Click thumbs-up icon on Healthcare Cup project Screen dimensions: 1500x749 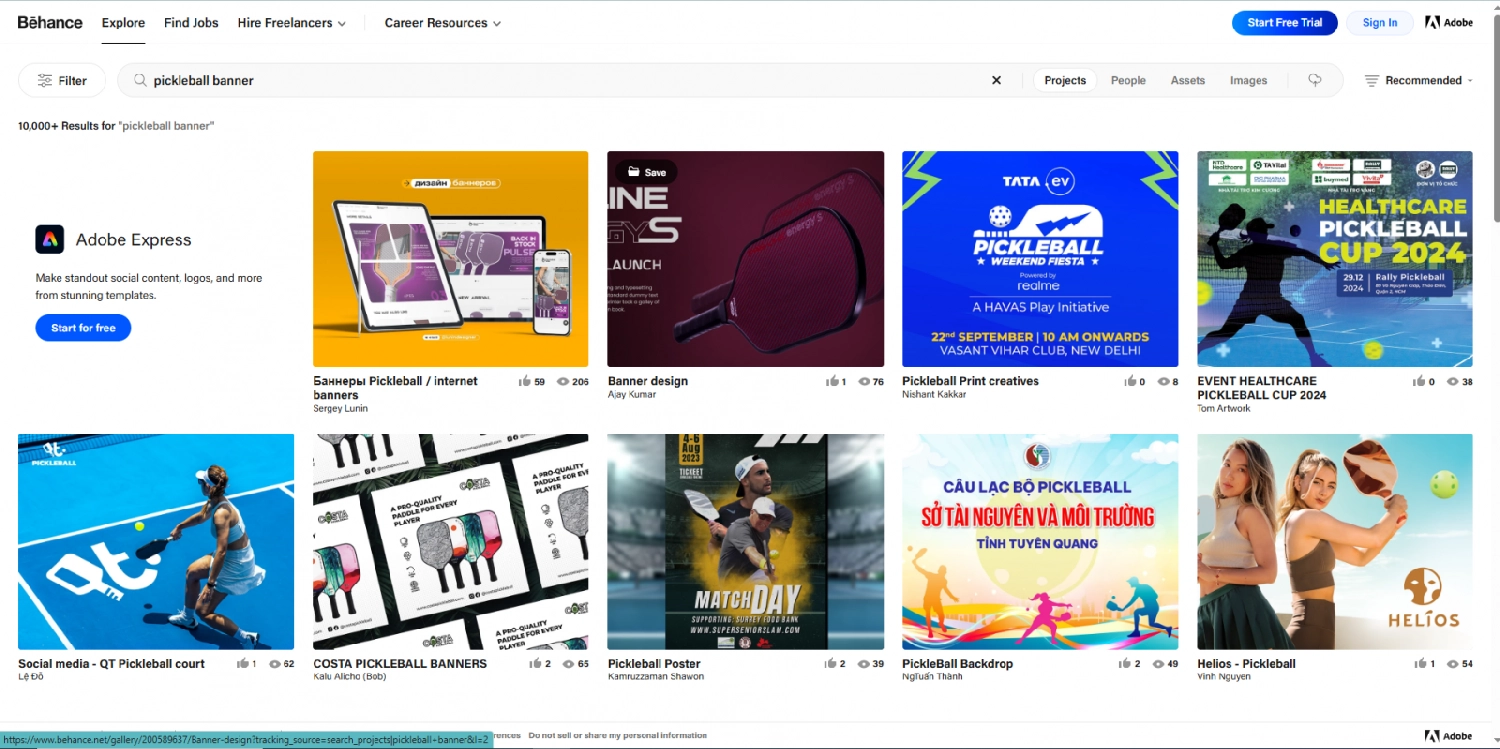(x=1419, y=381)
